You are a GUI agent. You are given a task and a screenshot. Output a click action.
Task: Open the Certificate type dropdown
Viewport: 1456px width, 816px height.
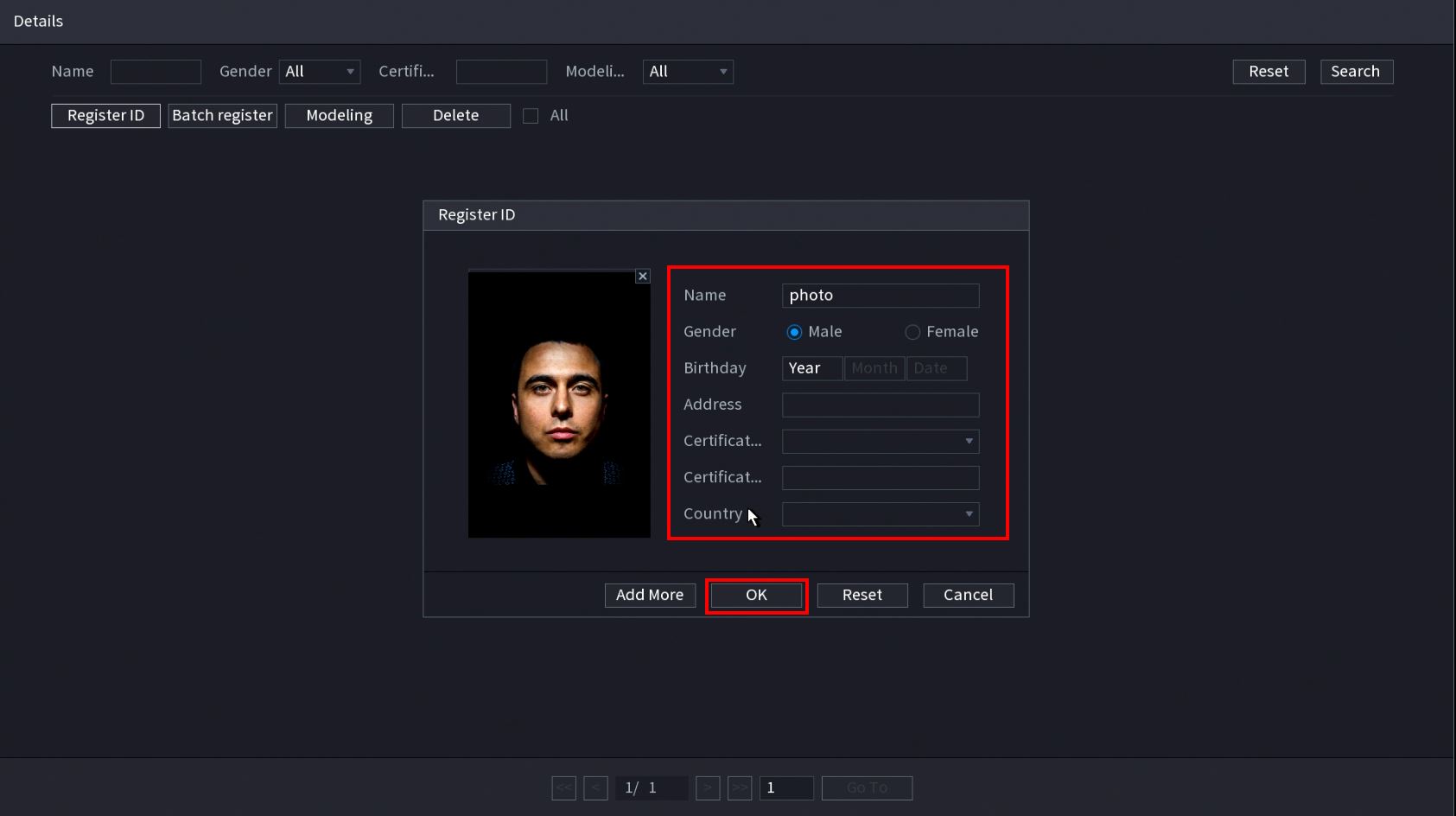[x=880, y=442]
